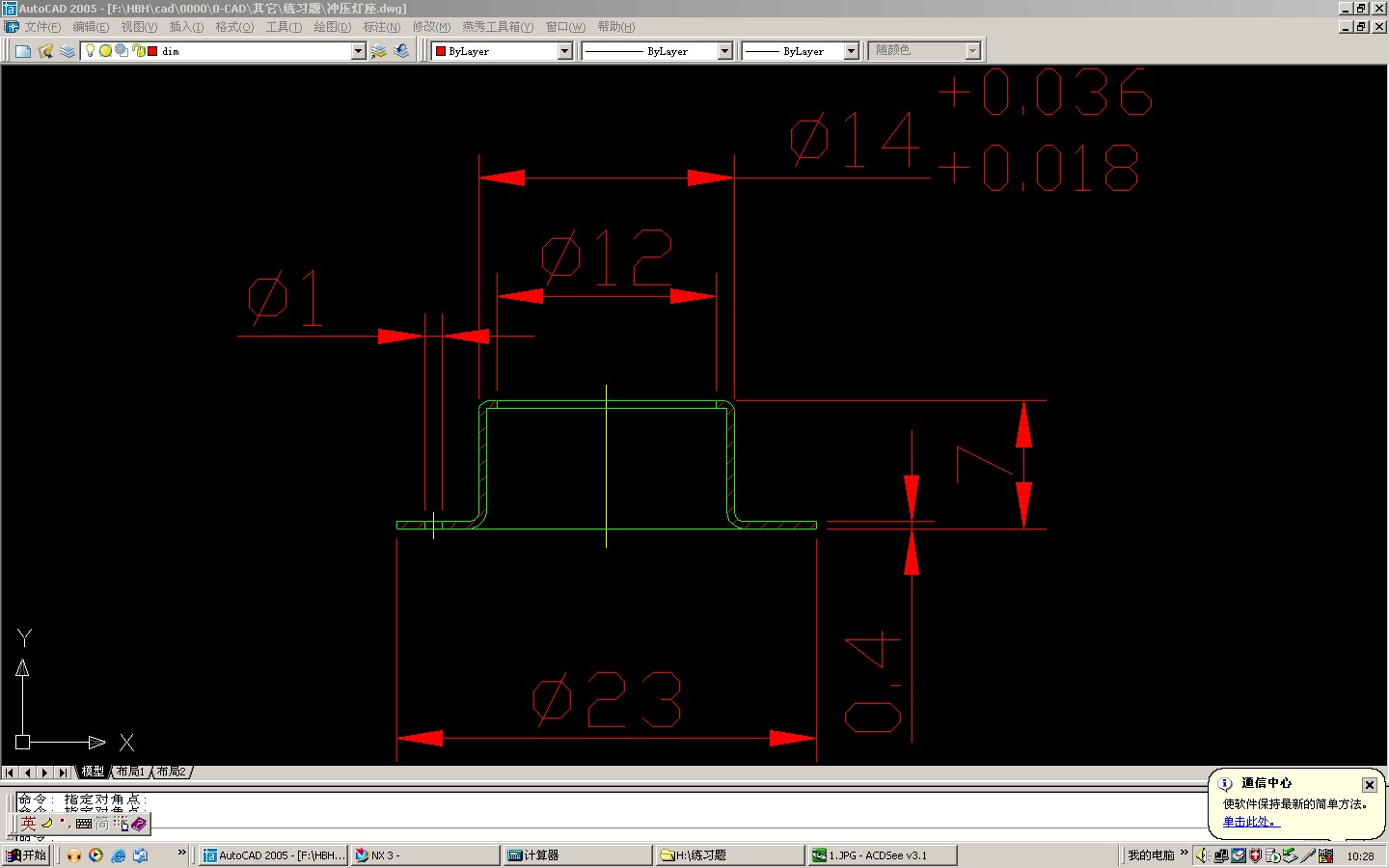
Task: Click the red shield security tray icon
Action: [x=1256, y=855]
